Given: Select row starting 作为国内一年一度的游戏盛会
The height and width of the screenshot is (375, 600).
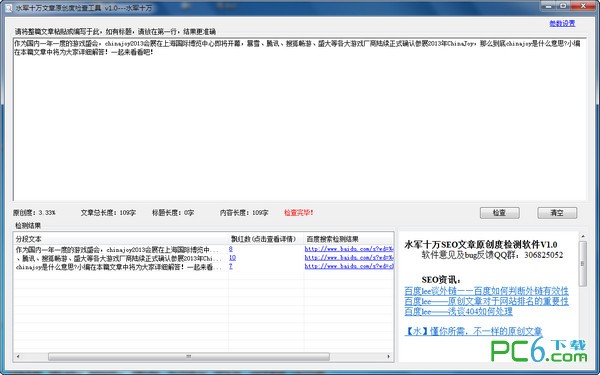Looking at the screenshot, I should [x=203, y=249].
